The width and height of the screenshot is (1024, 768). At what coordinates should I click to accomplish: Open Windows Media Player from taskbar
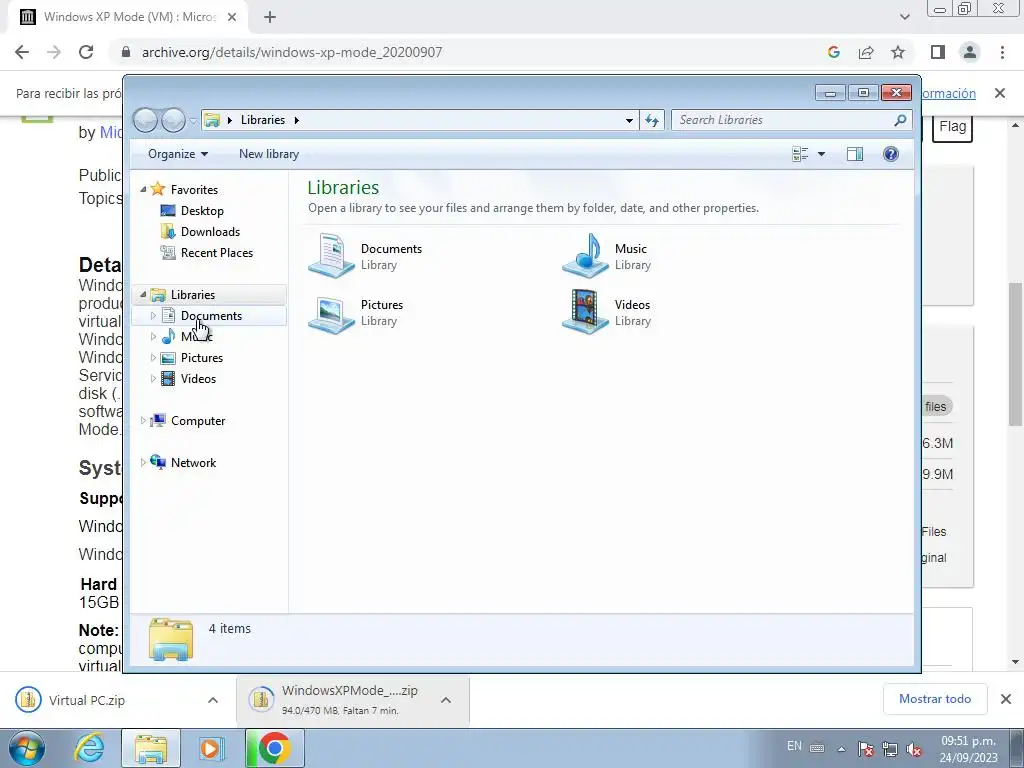click(210, 748)
